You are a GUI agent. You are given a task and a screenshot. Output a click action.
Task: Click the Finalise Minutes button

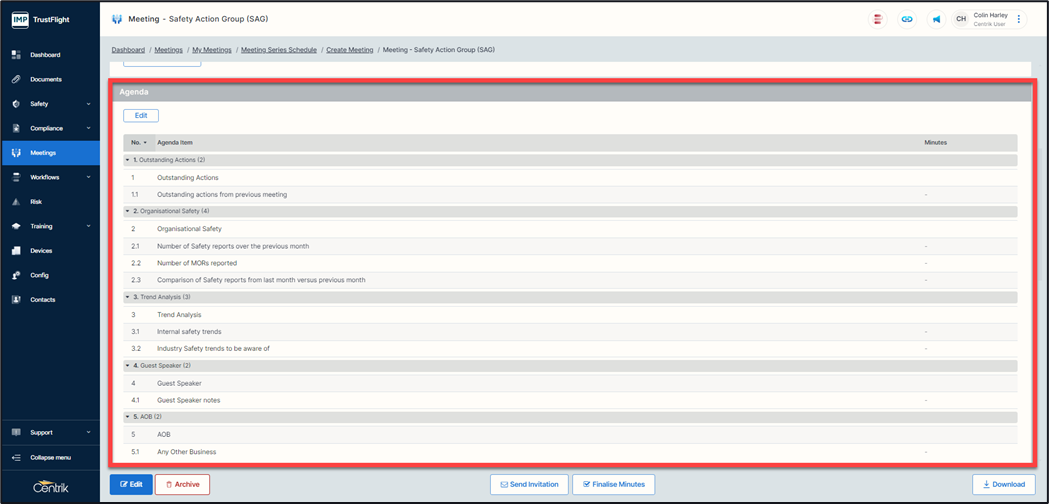point(613,484)
